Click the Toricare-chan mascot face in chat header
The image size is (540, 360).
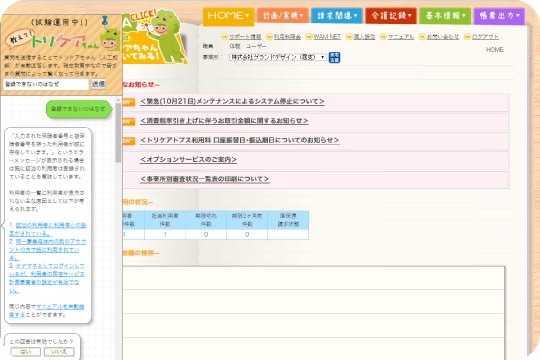click(x=110, y=40)
